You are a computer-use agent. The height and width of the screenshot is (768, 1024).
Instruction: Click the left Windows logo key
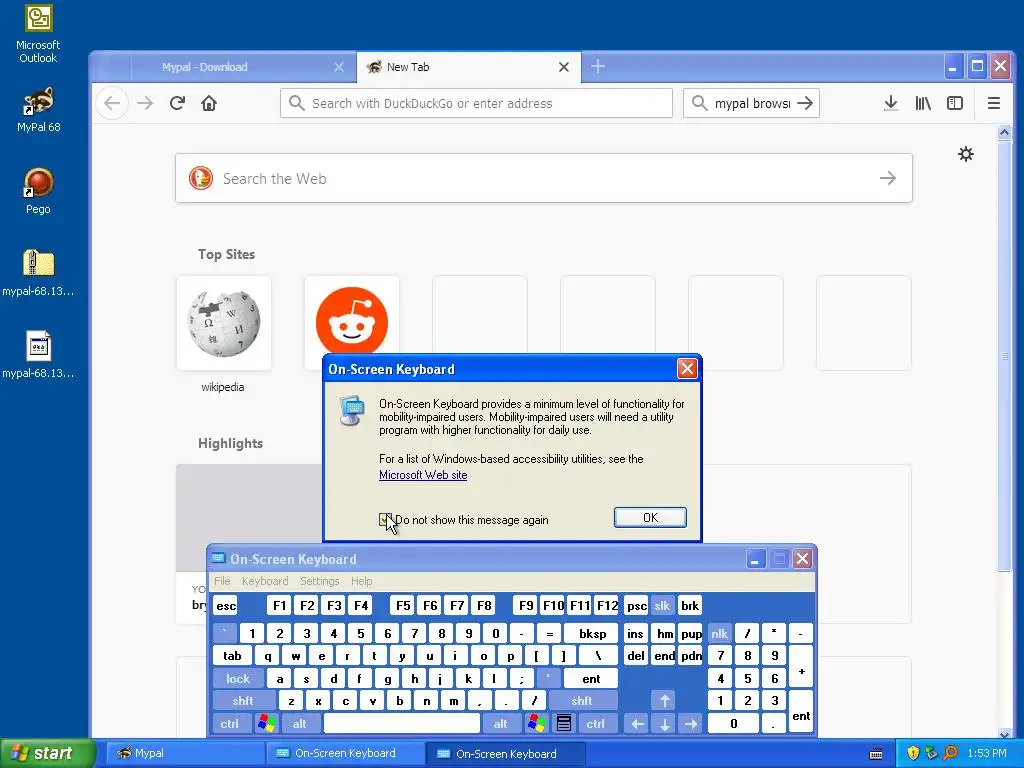(266, 724)
